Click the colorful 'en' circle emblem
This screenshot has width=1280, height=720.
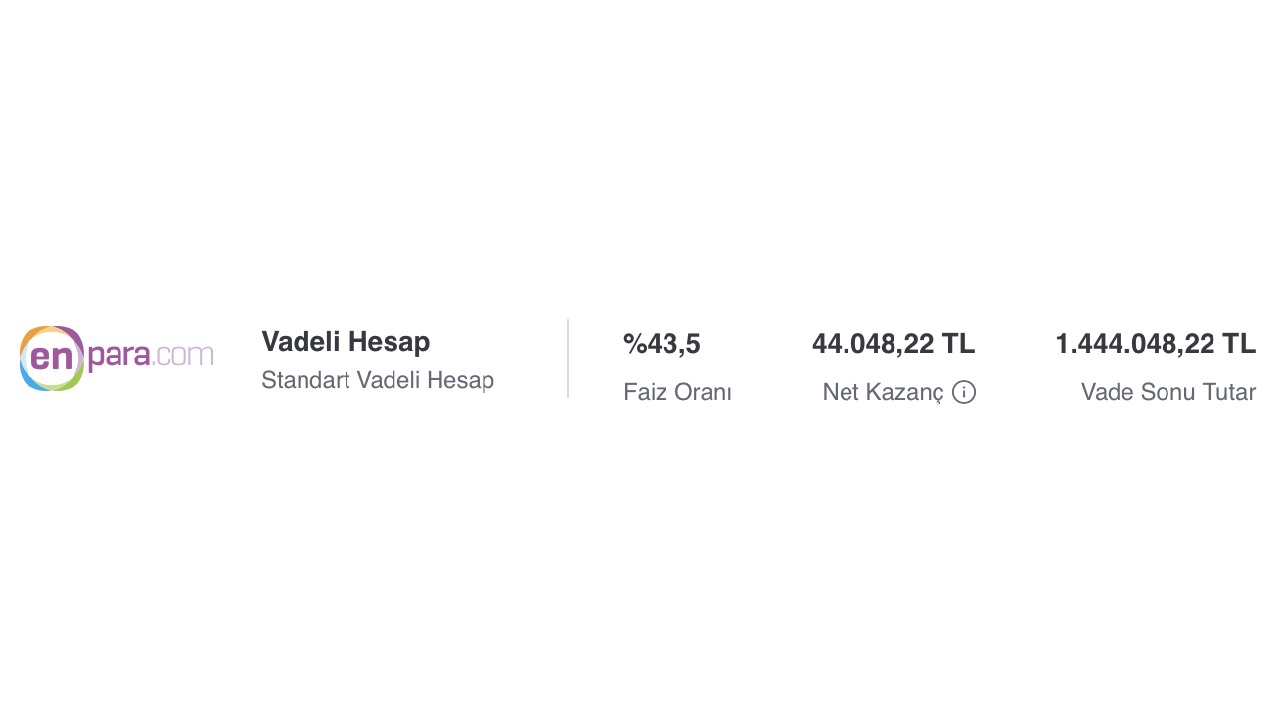[x=52, y=358]
